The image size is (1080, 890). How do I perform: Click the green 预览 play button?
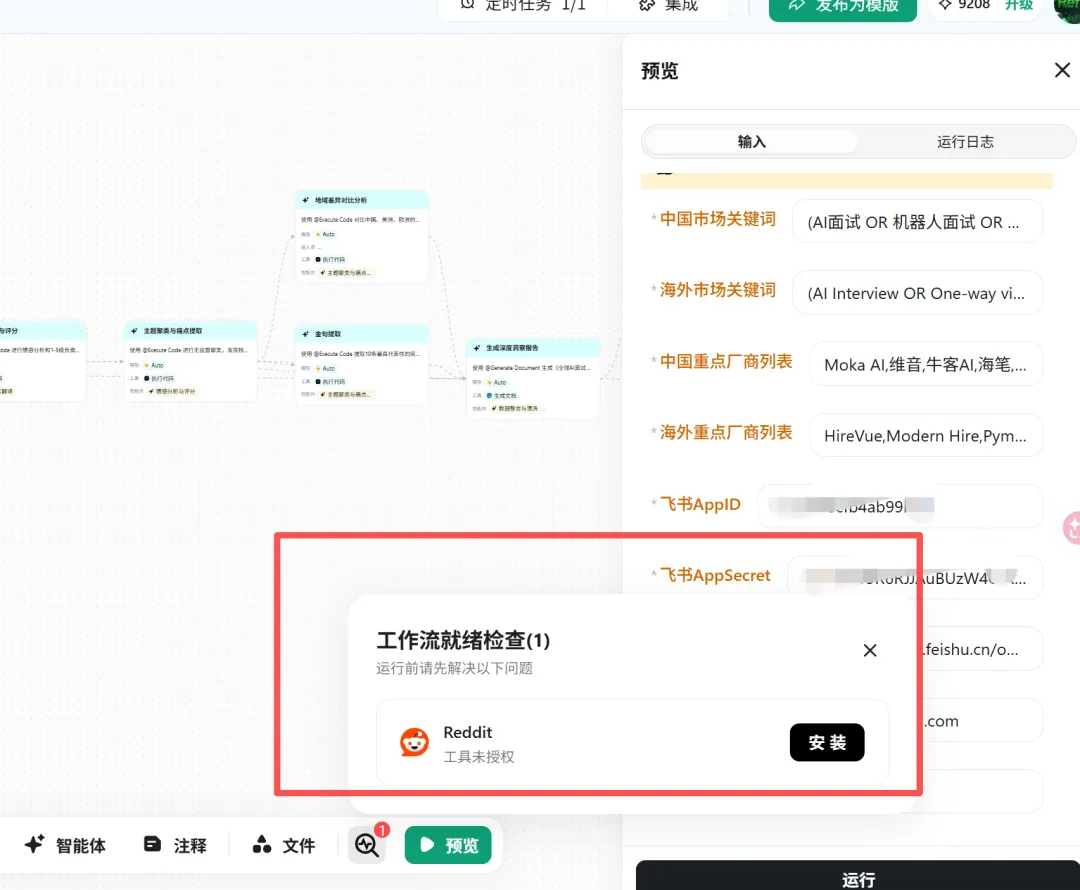448,845
